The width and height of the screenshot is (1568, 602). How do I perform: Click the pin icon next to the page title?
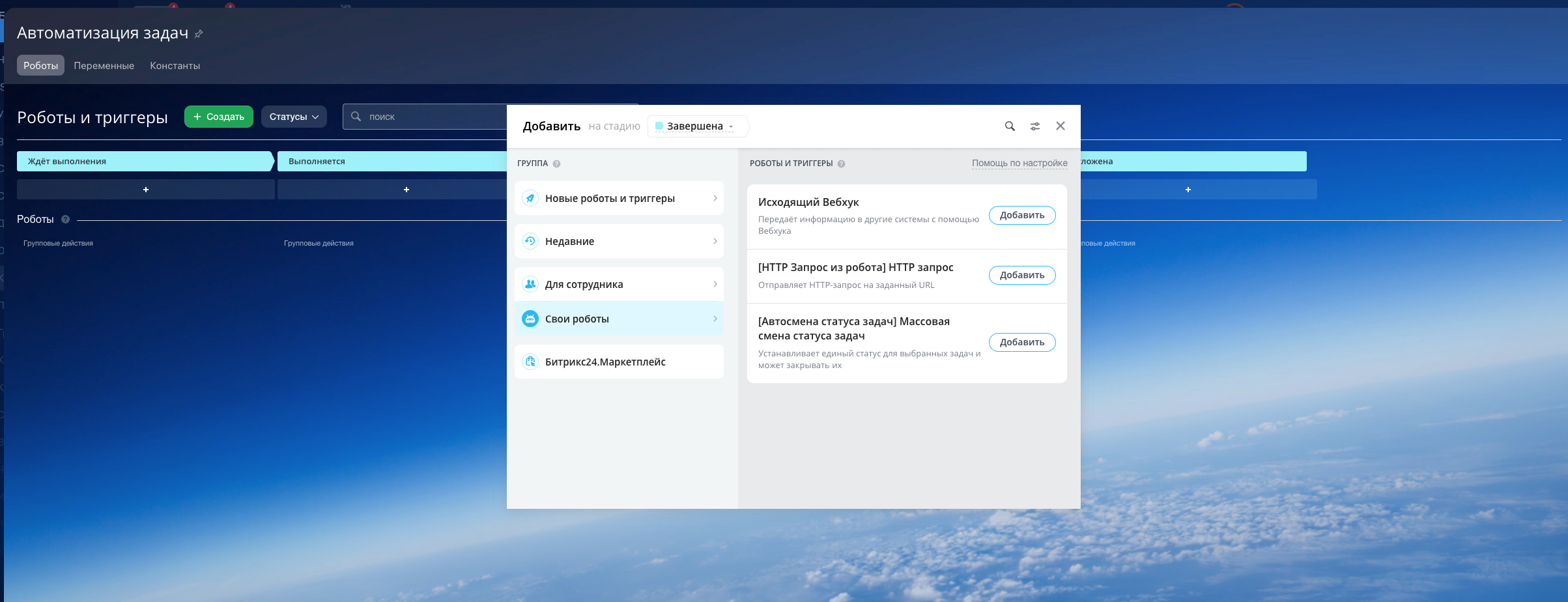pyautogui.click(x=199, y=34)
